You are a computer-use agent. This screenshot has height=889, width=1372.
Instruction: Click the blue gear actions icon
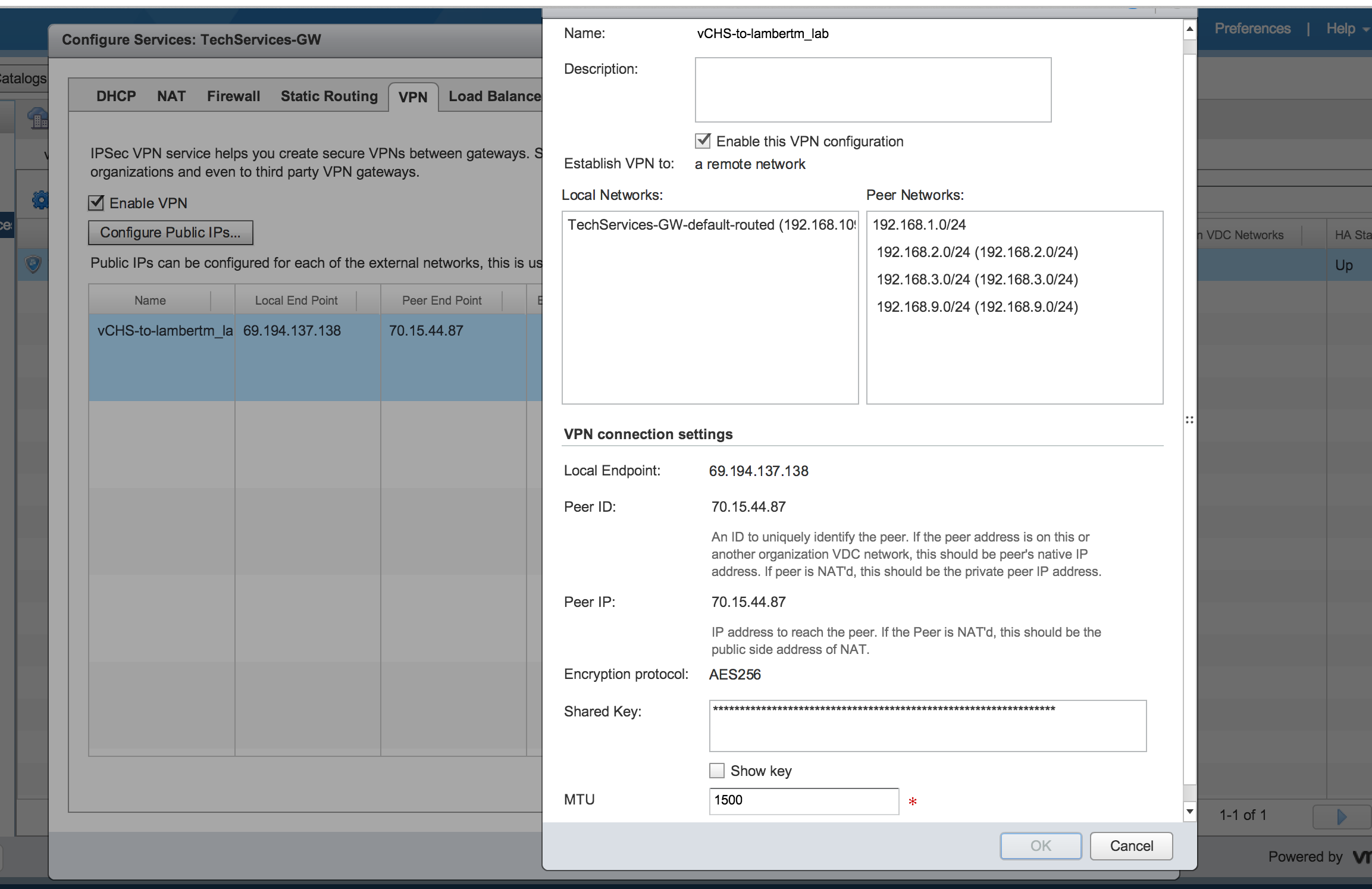40,200
